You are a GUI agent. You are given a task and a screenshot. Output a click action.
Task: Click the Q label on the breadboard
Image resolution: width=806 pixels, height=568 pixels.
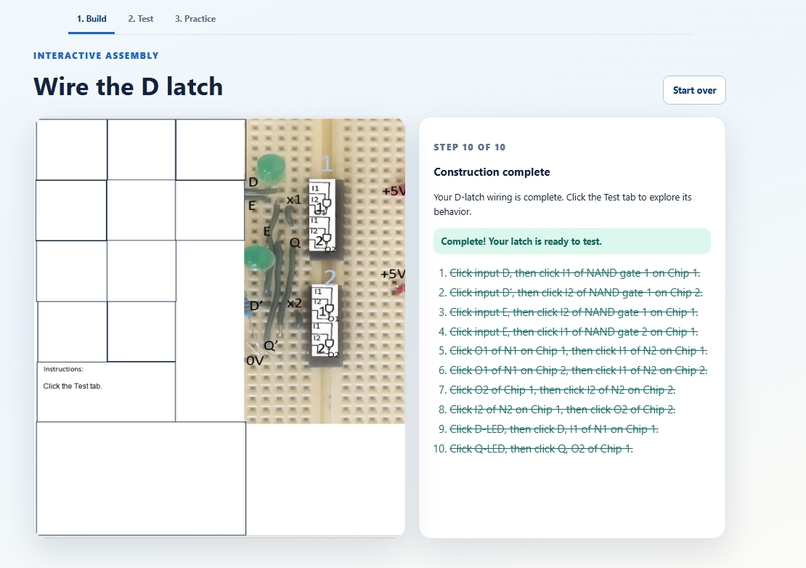pyautogui.click(x=295, y=243)
